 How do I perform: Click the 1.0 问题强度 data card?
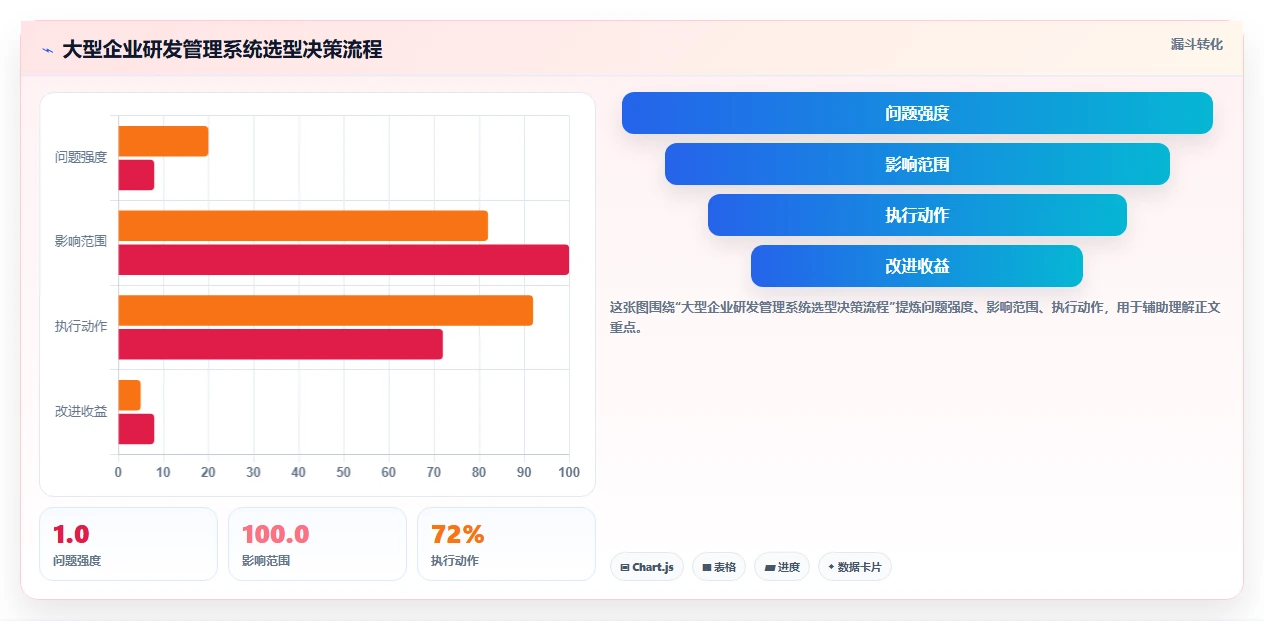click(x=128, y=544)
